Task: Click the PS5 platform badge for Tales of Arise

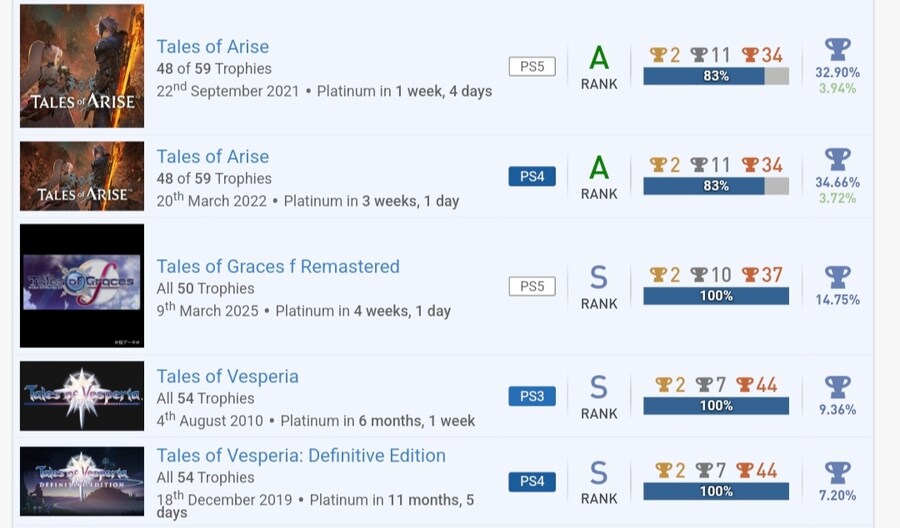Action: click(x=531, y=67)
